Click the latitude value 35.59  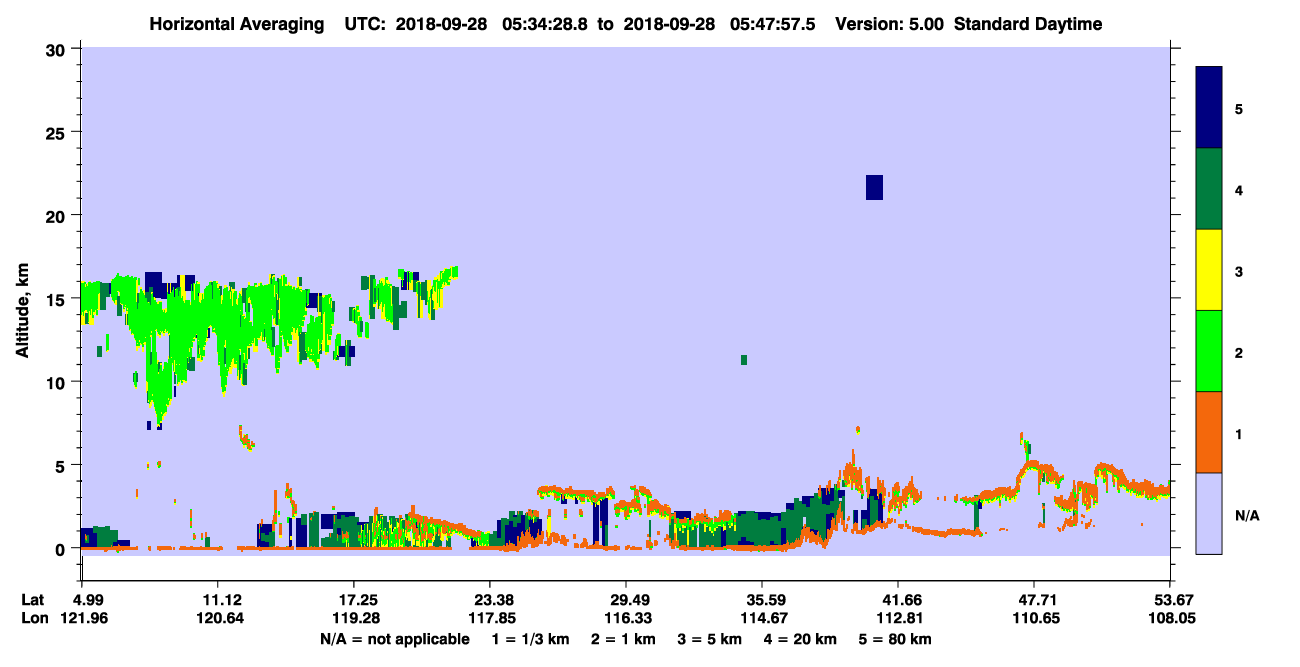[762, 600]
